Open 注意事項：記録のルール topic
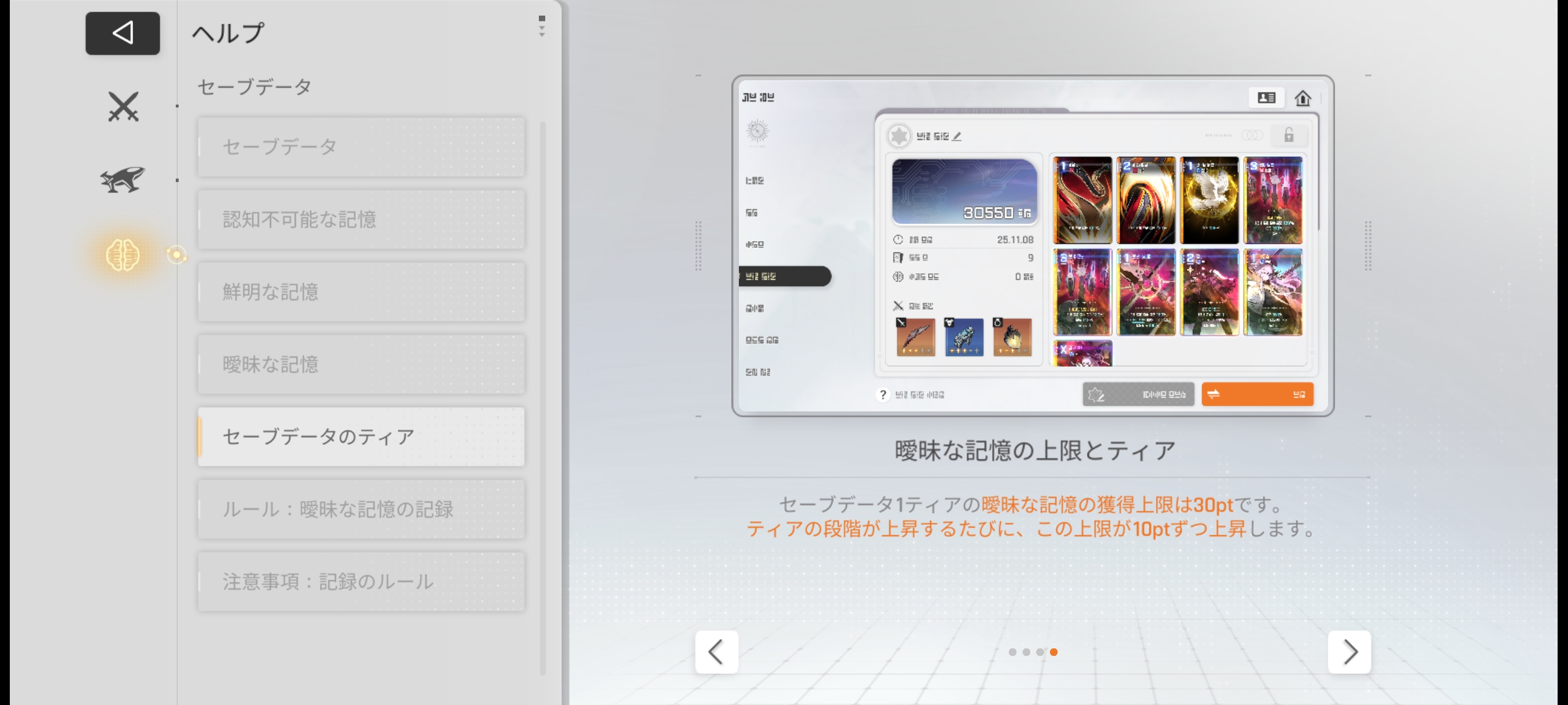 coord(361,581)
